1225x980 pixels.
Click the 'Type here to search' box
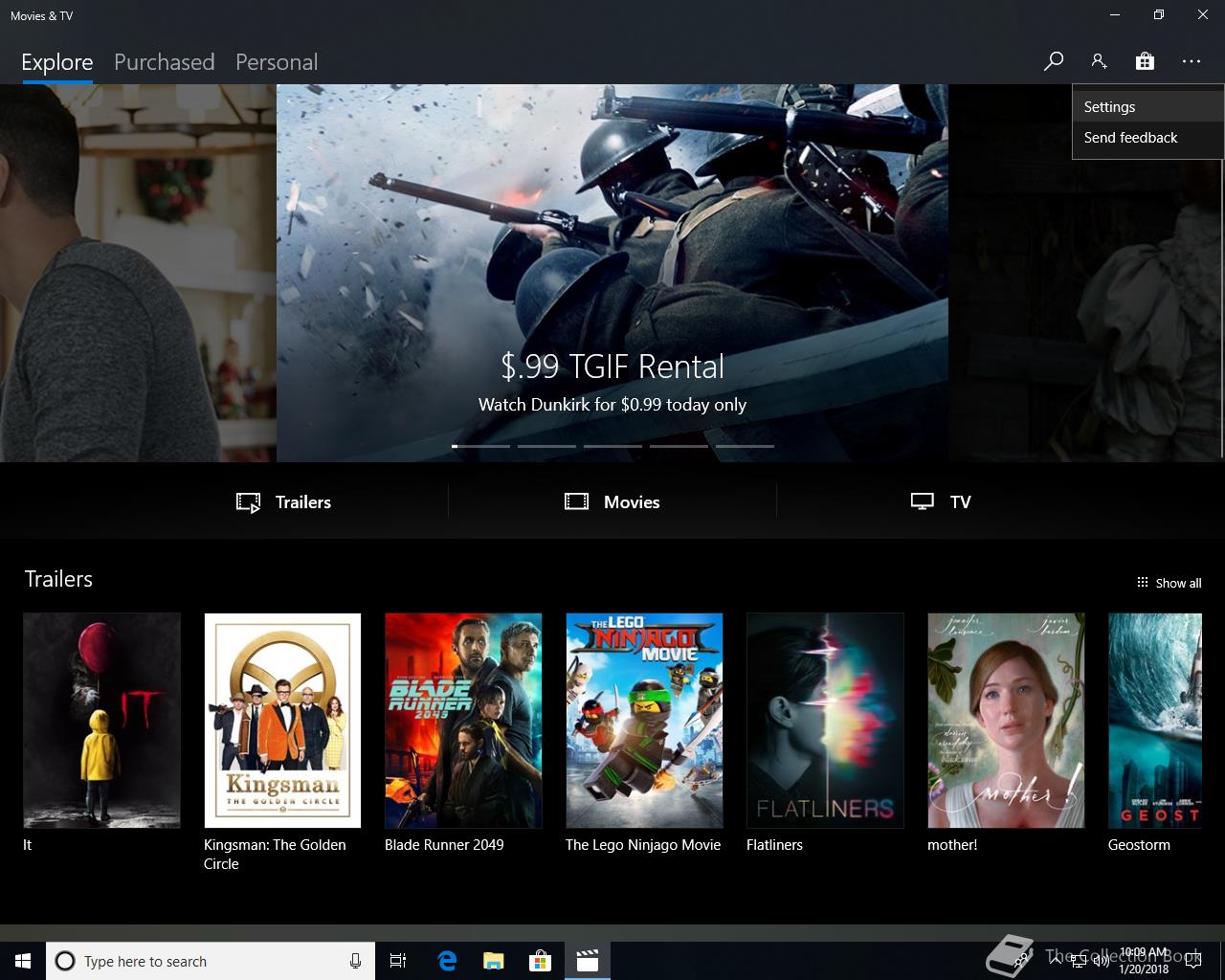(210, 961)
